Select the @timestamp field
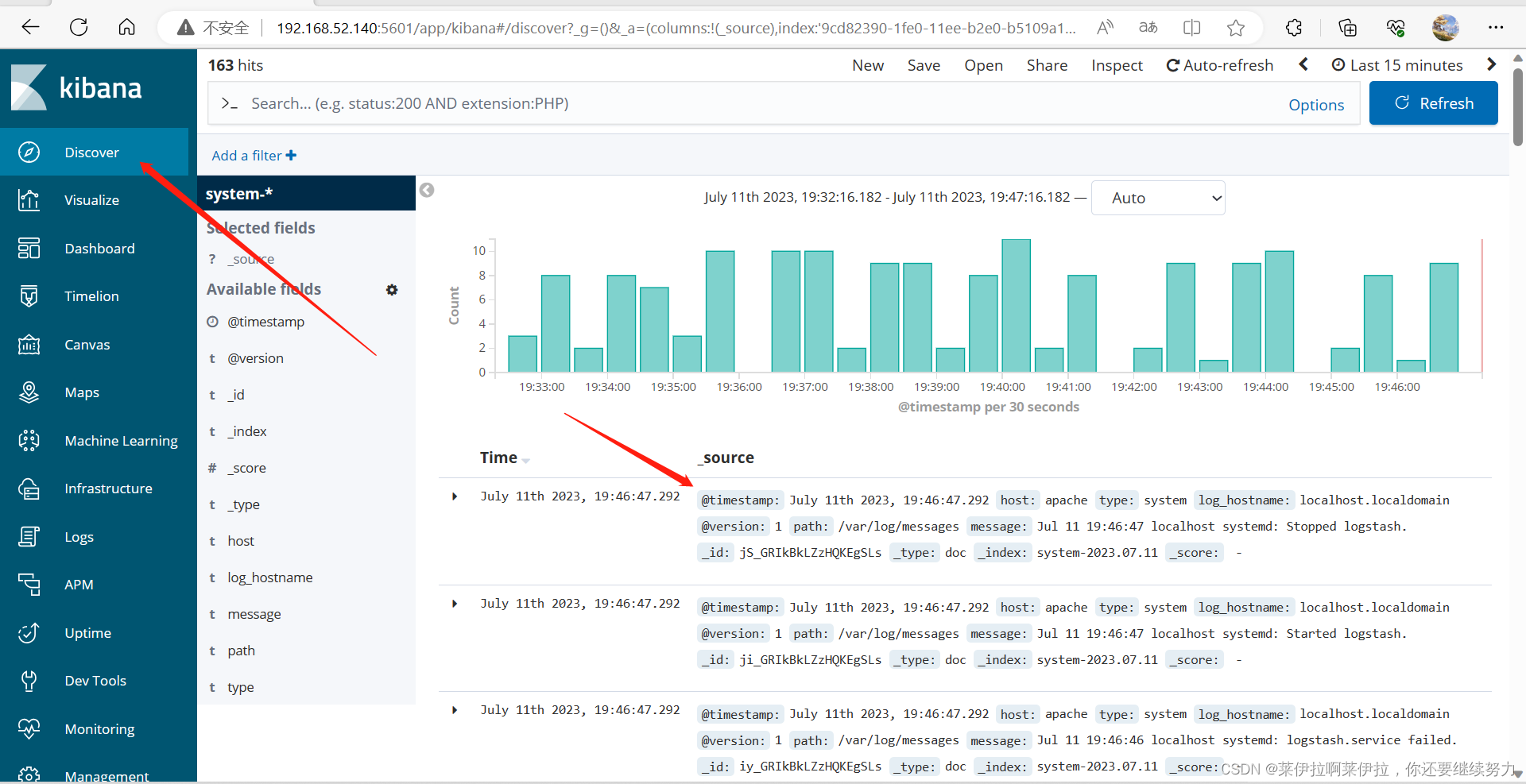The height and width of the screenshot is (784, 1526). 265,322
